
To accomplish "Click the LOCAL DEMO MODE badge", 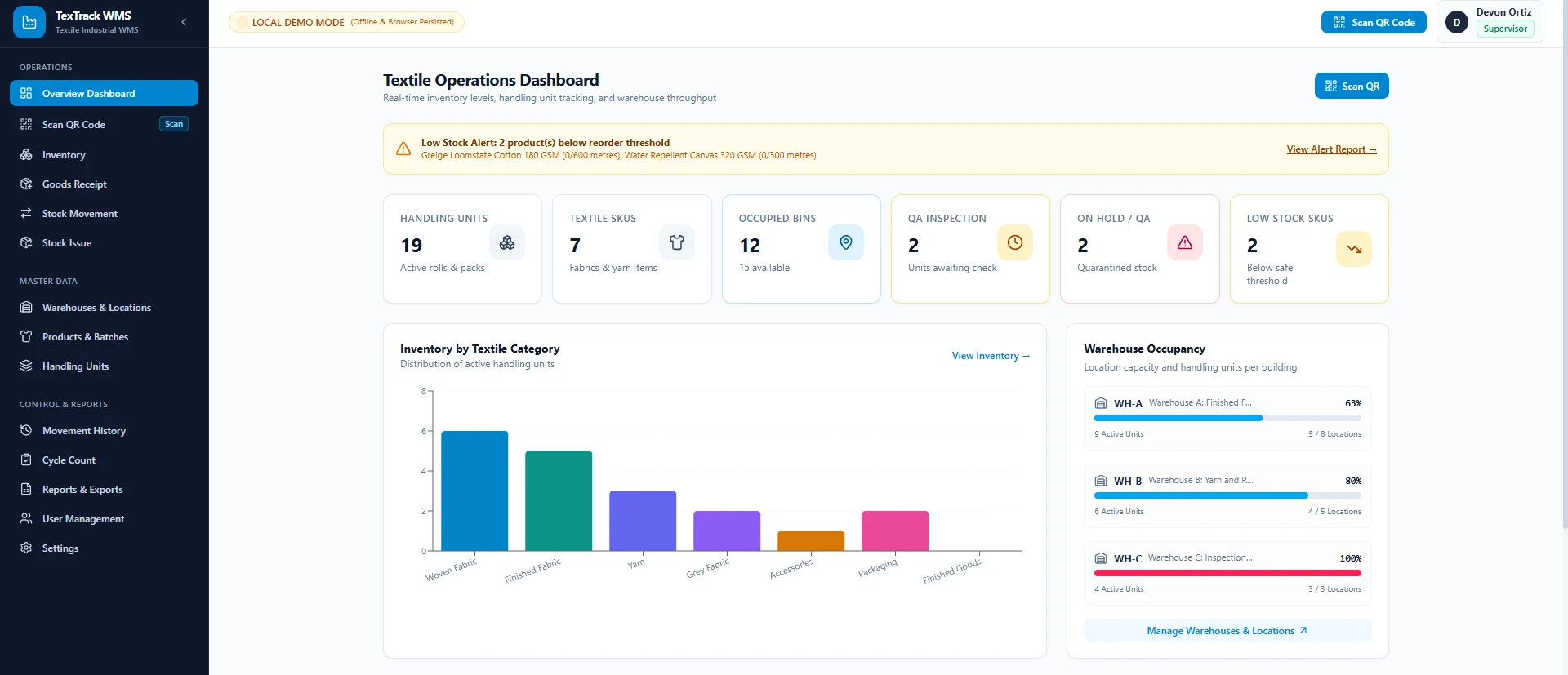I will pos(346,22).
